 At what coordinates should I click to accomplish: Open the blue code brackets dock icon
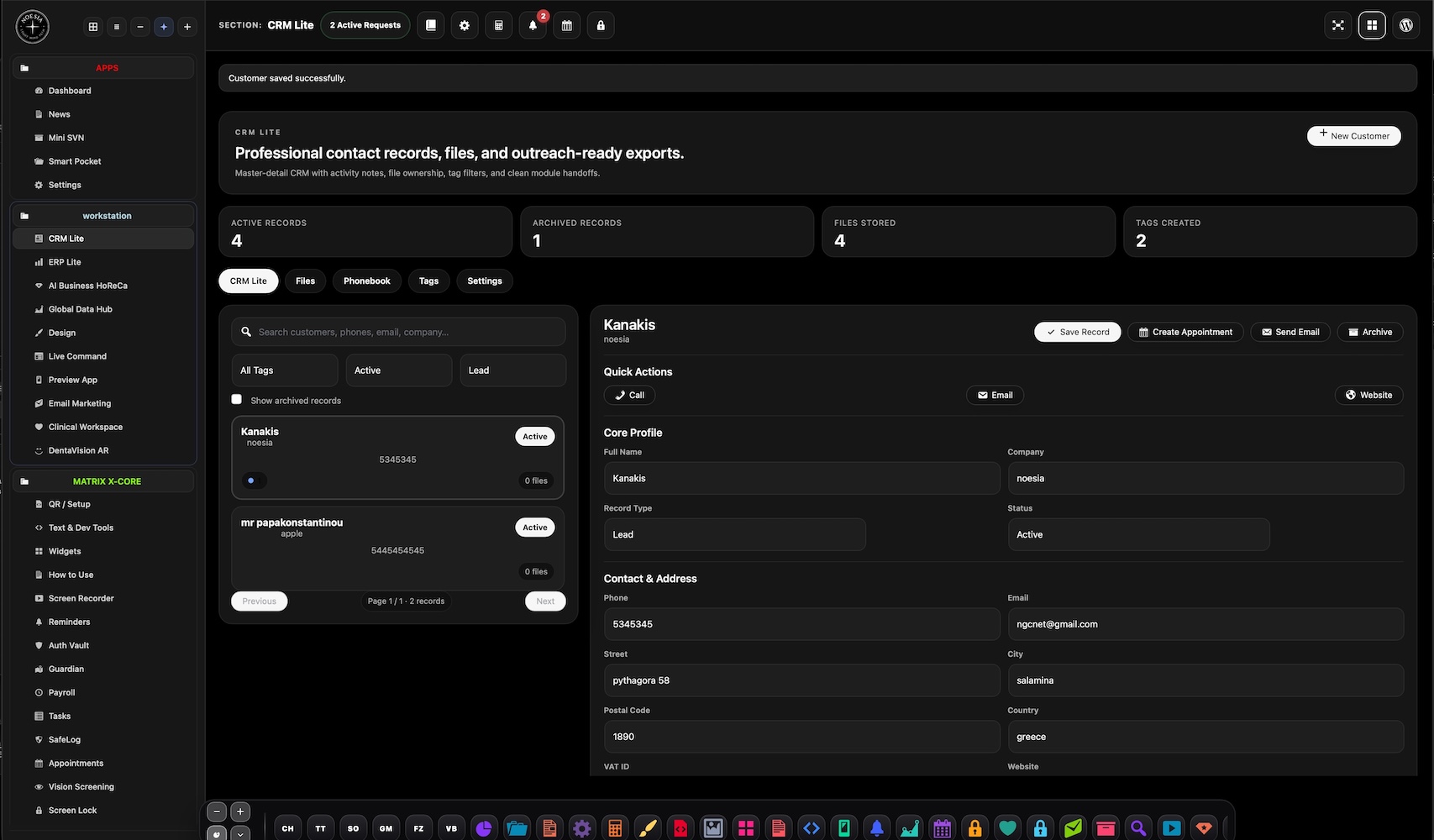coord(812,828)
